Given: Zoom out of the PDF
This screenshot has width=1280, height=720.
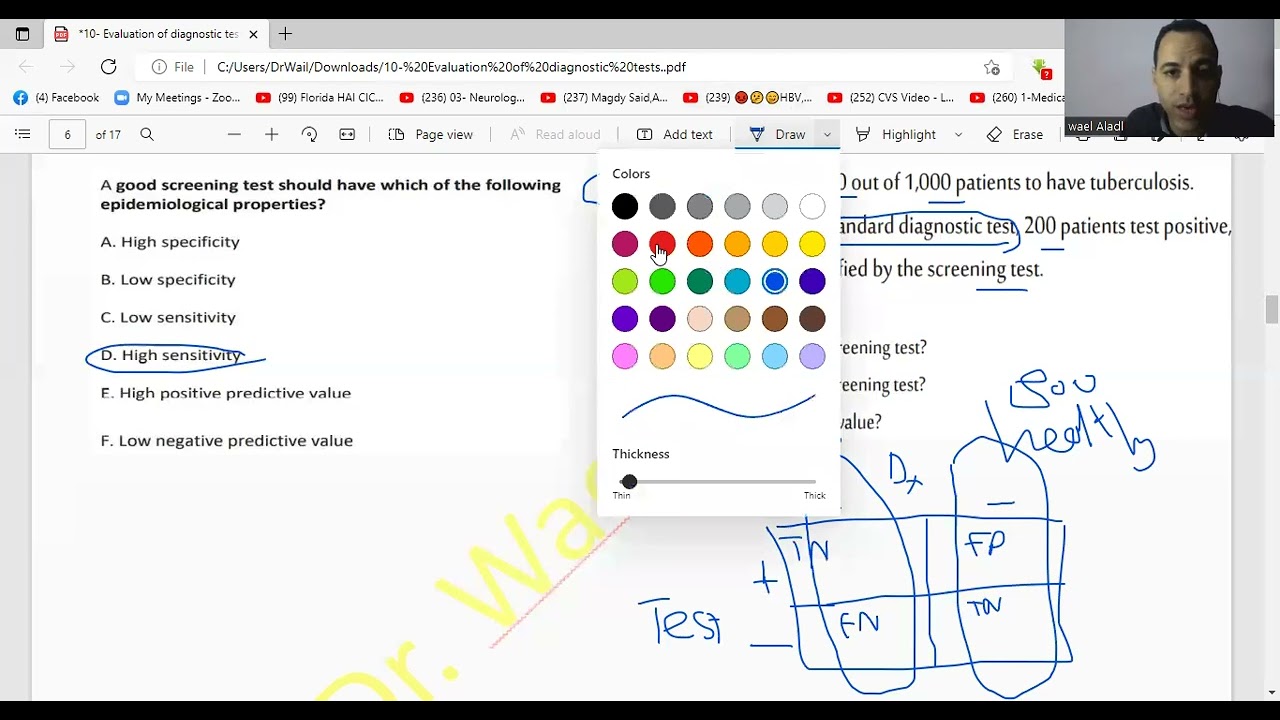Looking at the screenshot, I should 234,134.
